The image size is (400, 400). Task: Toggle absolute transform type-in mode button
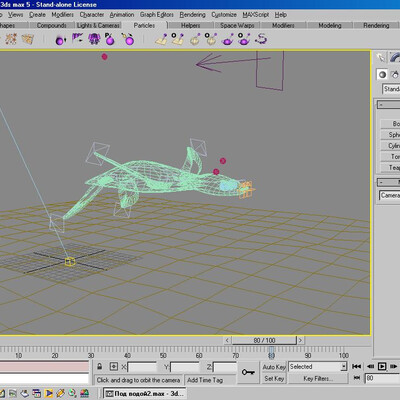(x=114, y=367)
